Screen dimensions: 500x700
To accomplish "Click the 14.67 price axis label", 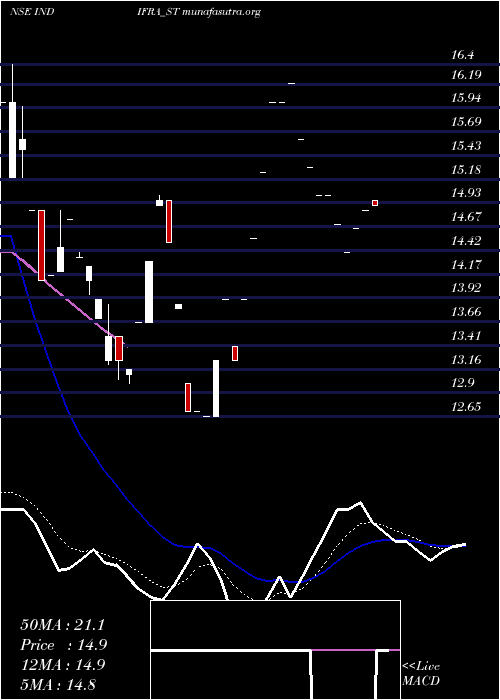I will pos(466,217).
